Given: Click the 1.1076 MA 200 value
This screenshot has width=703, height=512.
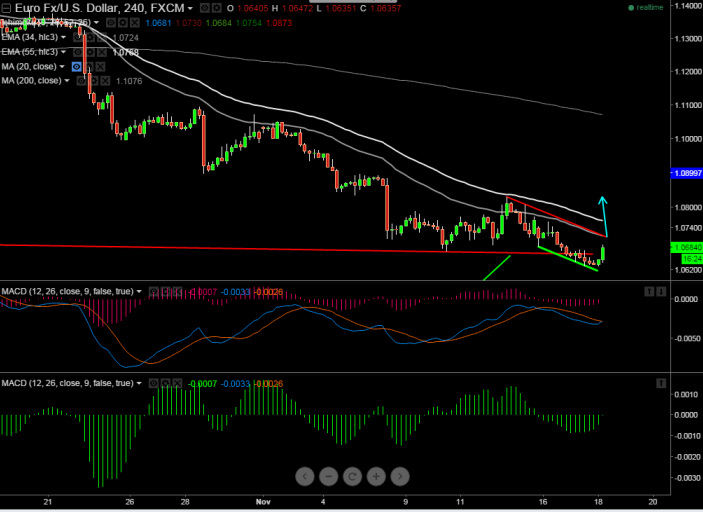Looking at the screenshot, I should [129, 81].
